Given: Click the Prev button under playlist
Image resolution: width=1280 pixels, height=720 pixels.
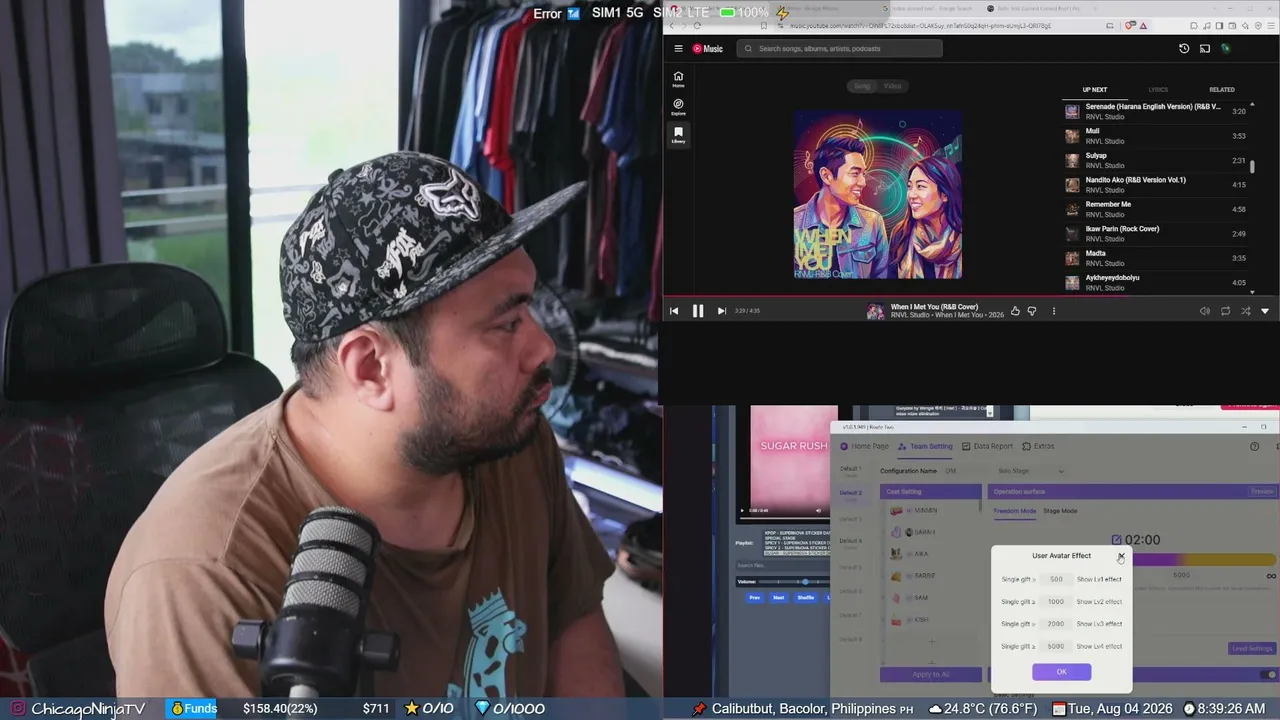Looking at the screenshot, I should 755,597.
